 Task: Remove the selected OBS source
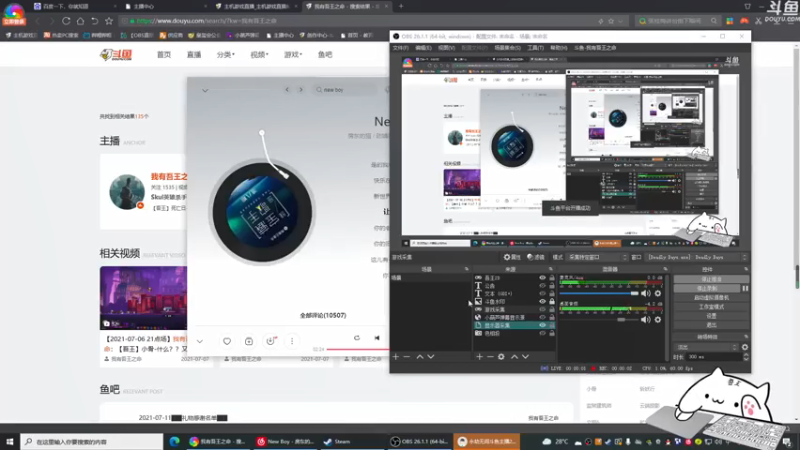(490, 357)
